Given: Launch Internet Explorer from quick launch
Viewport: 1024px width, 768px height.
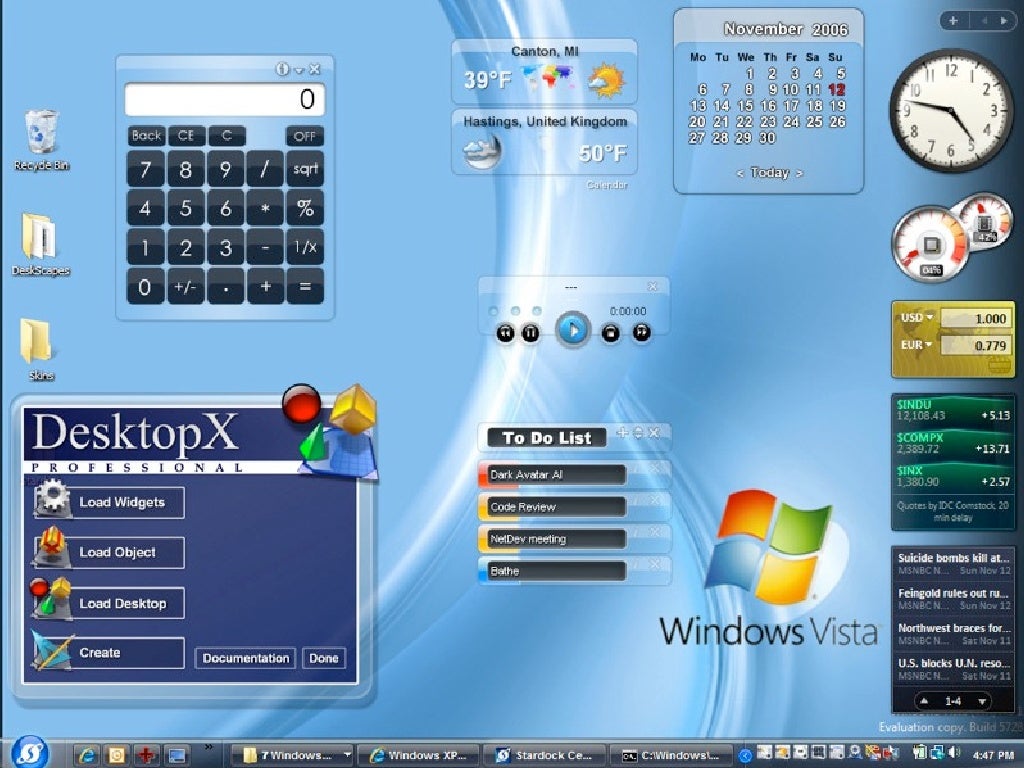Looking at the screenshot, I should (x=87, y=756).
